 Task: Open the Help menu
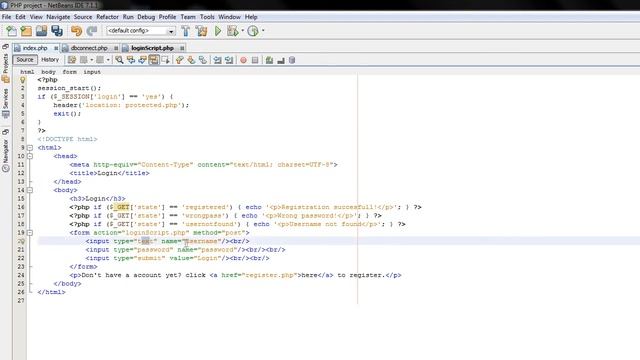pos(251,17)
